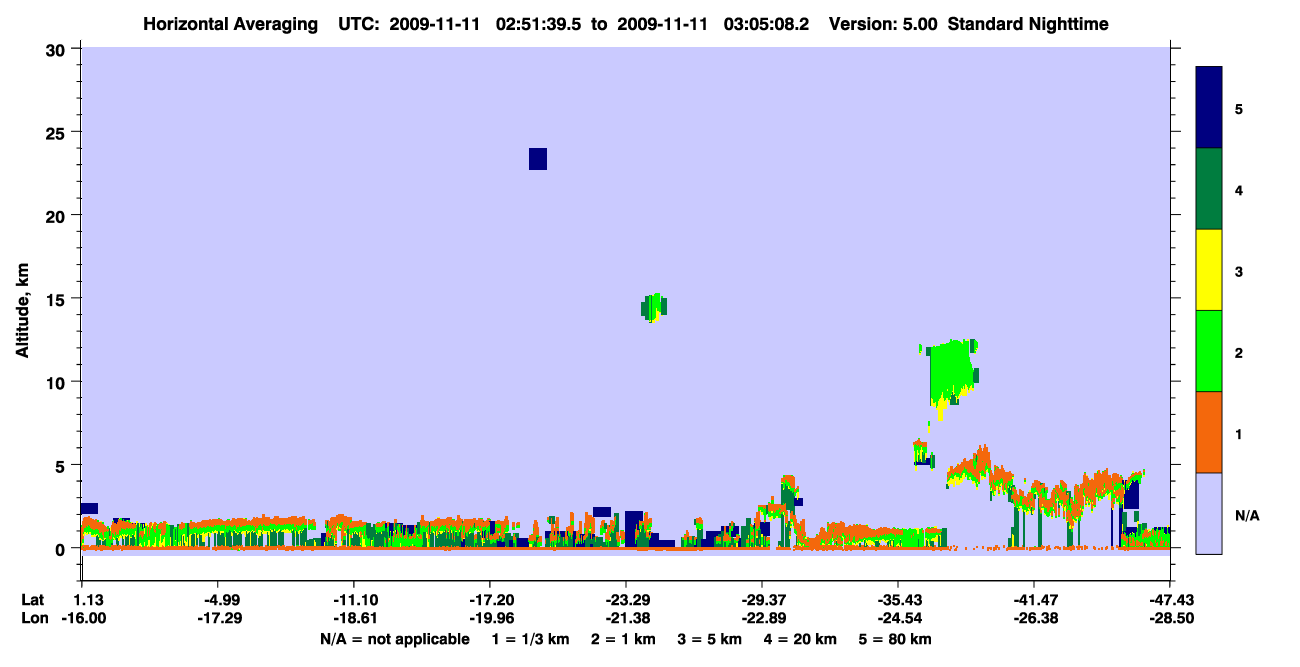Click the dark green color bar segment 4
The image size is (1300, 667).
[x=1209, y=189]
